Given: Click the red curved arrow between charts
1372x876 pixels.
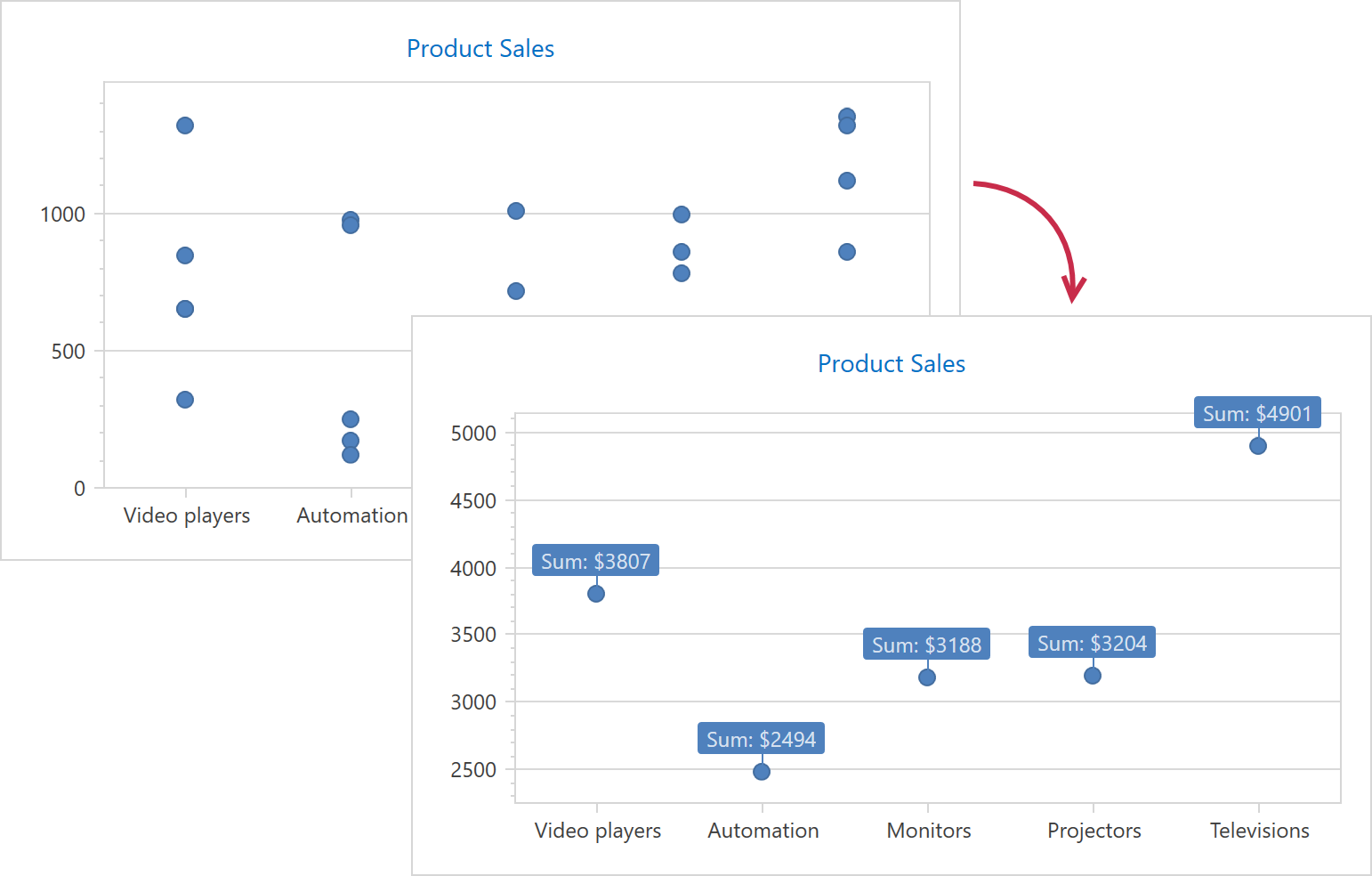Looking at the screenshot, I should (x=1041, y=218).
